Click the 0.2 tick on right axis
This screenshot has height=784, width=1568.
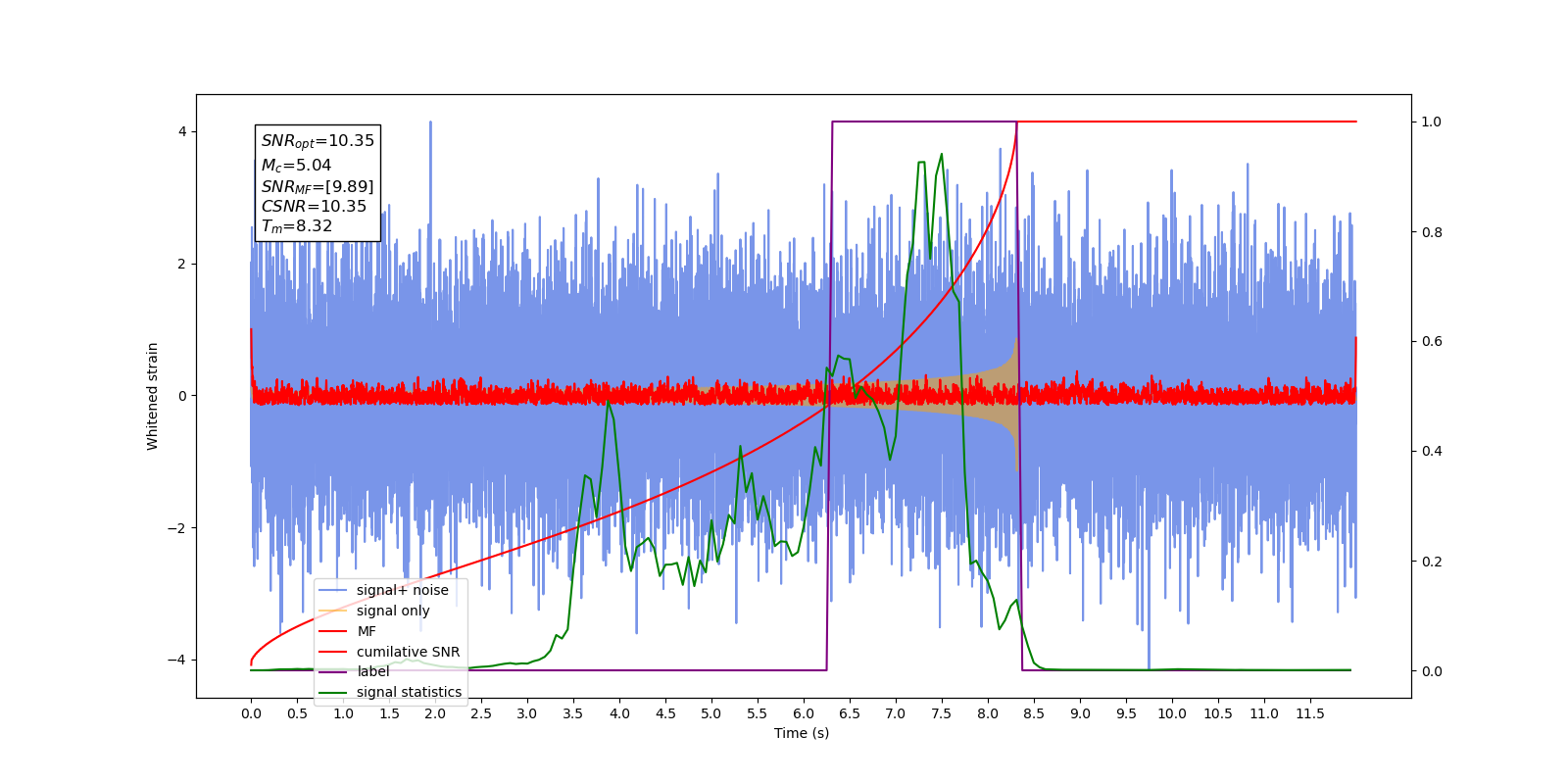pyautogui.click(x=1432, y=562)
